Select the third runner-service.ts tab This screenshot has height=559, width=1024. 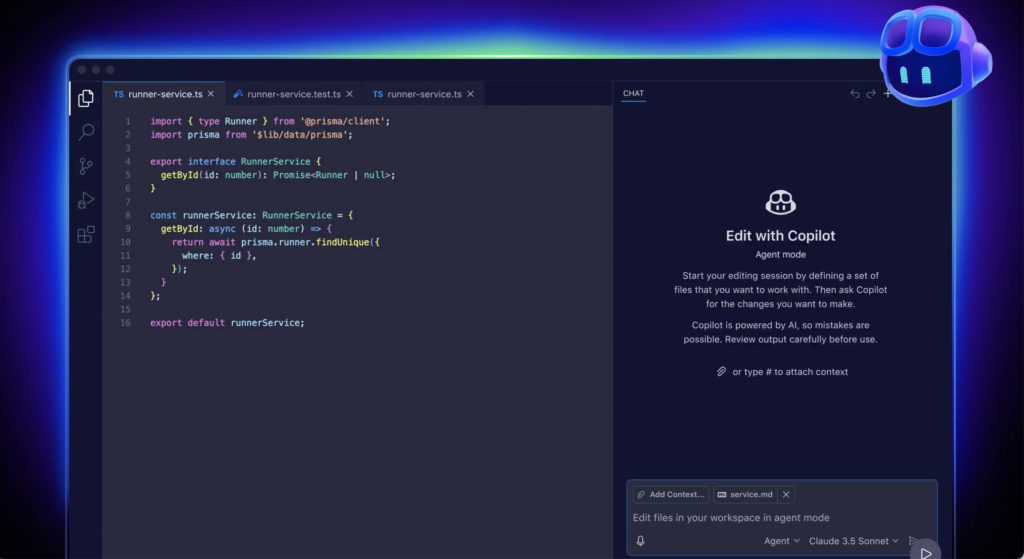(x=417, y=94)
